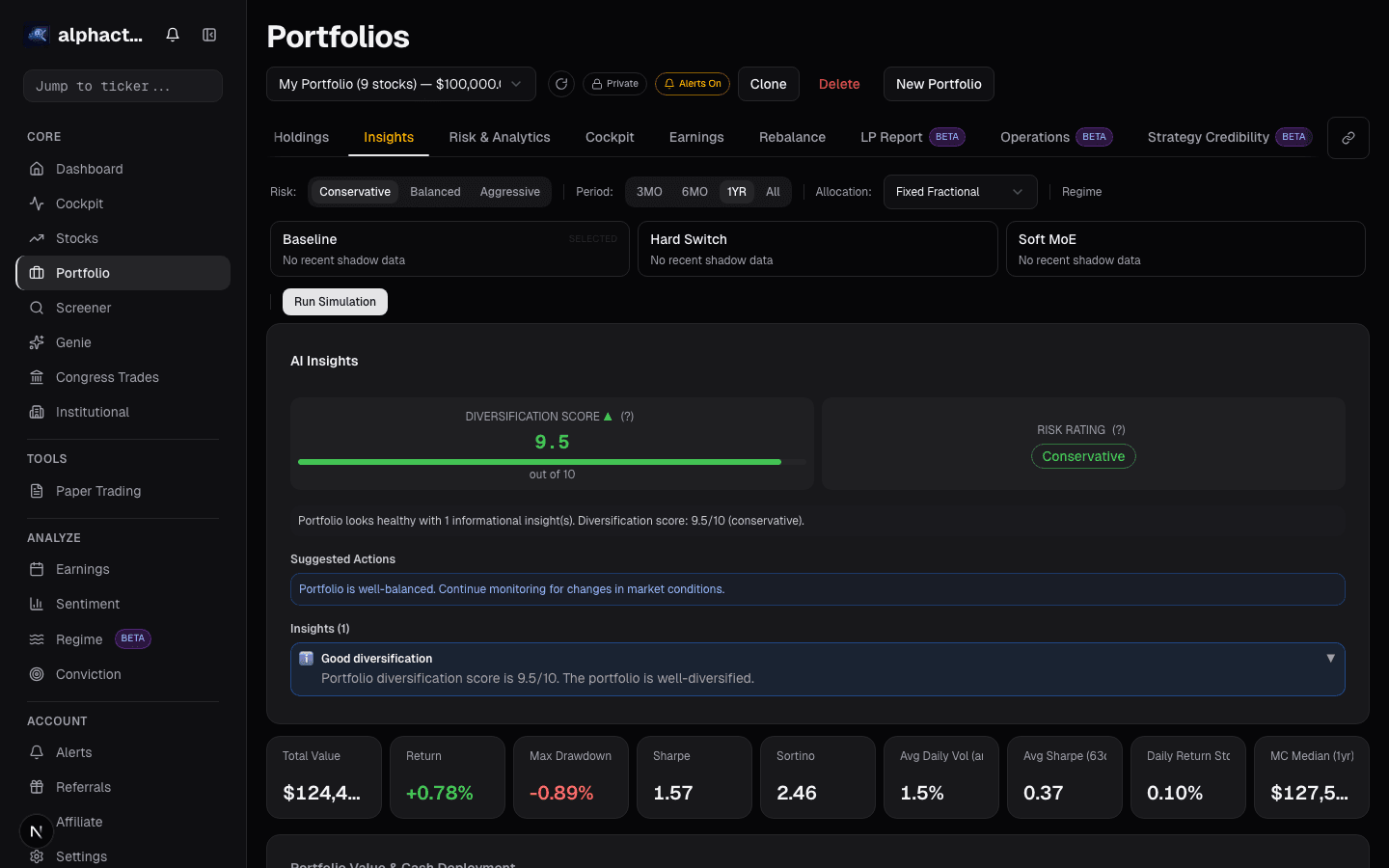Viewport: 1389px width, 868px height.
Task: Click the diversification score progress bar
Action: click(x=553, y=462)
